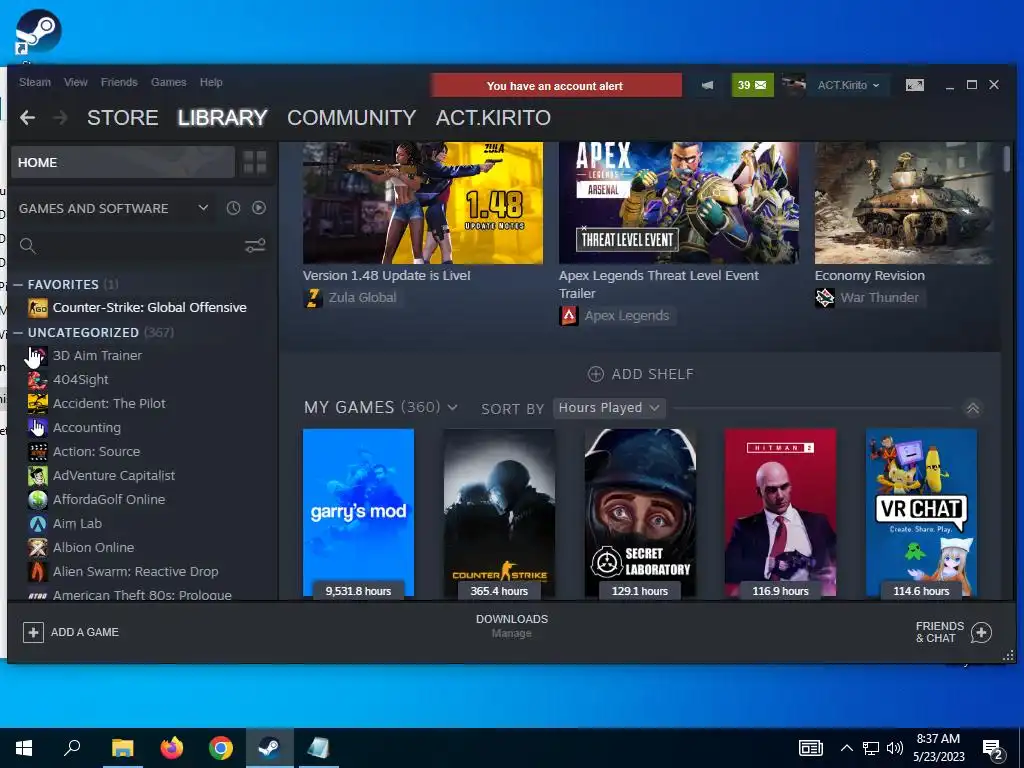Click the Home button in sidebar
1024x768 pixels.
(x=123, y=163)
